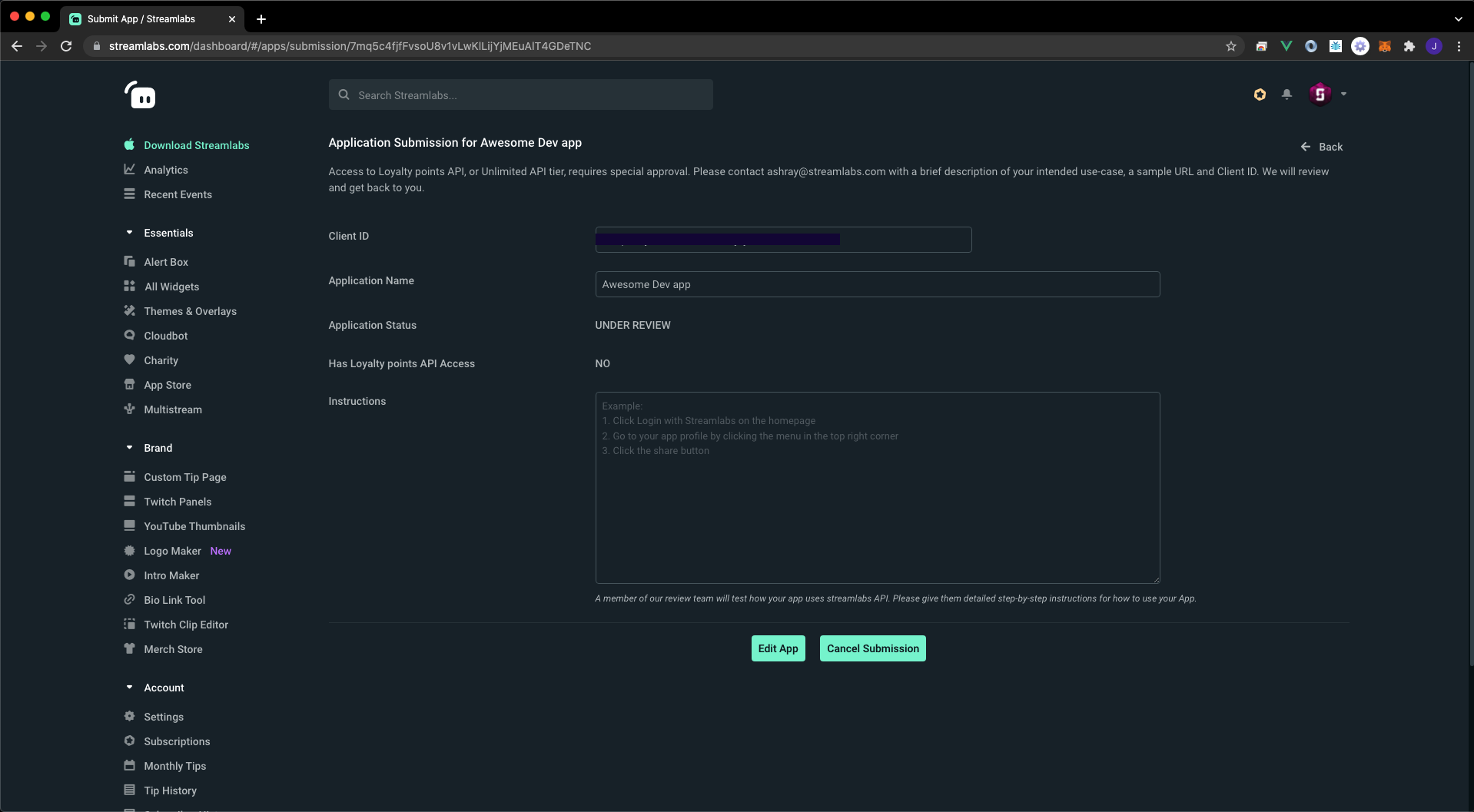Click the Recent Events list icon
This screenshot has width=1474, height=812.
[129, 194]
